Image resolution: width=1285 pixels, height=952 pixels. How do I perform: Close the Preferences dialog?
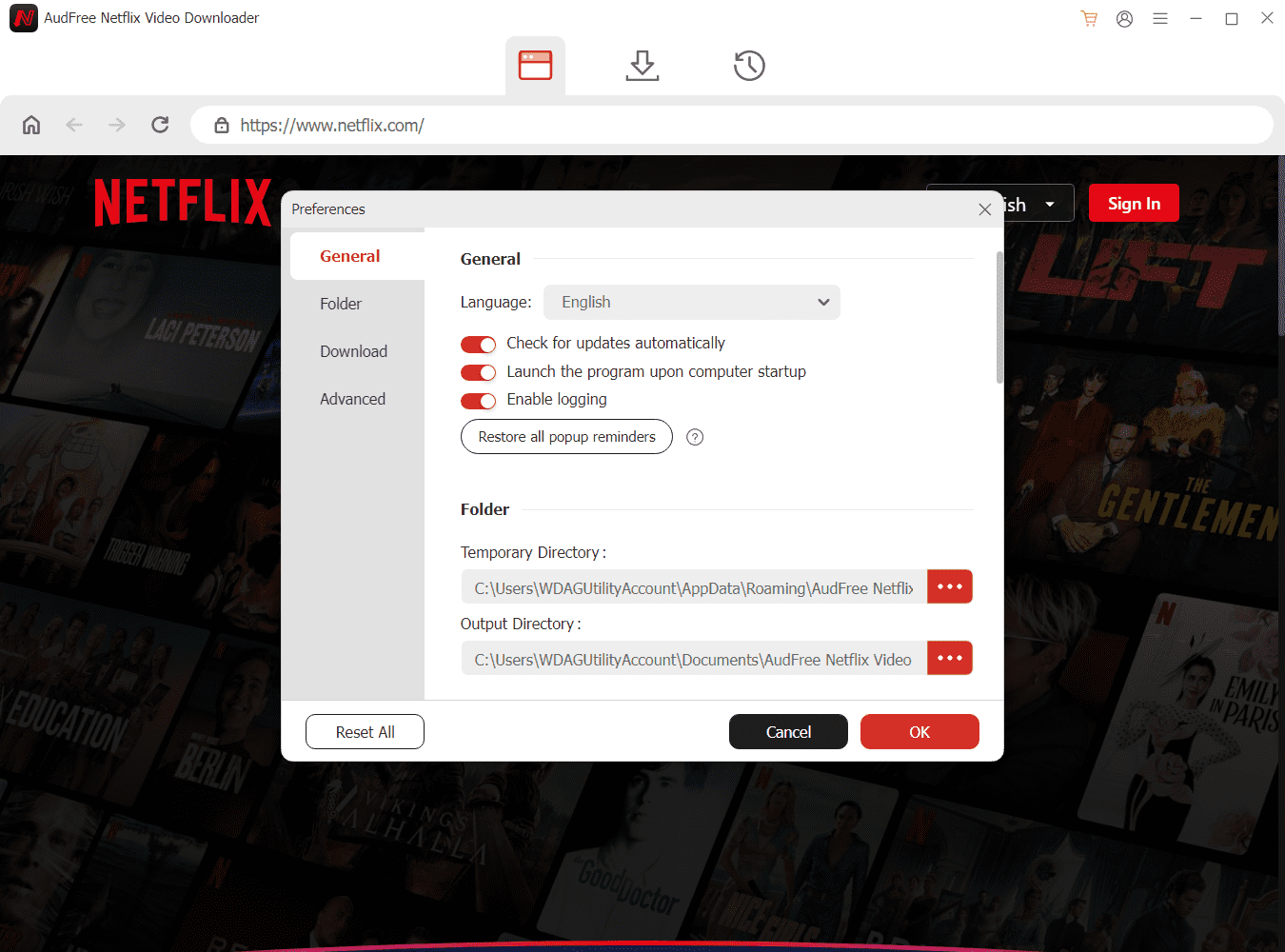(985, 209)
